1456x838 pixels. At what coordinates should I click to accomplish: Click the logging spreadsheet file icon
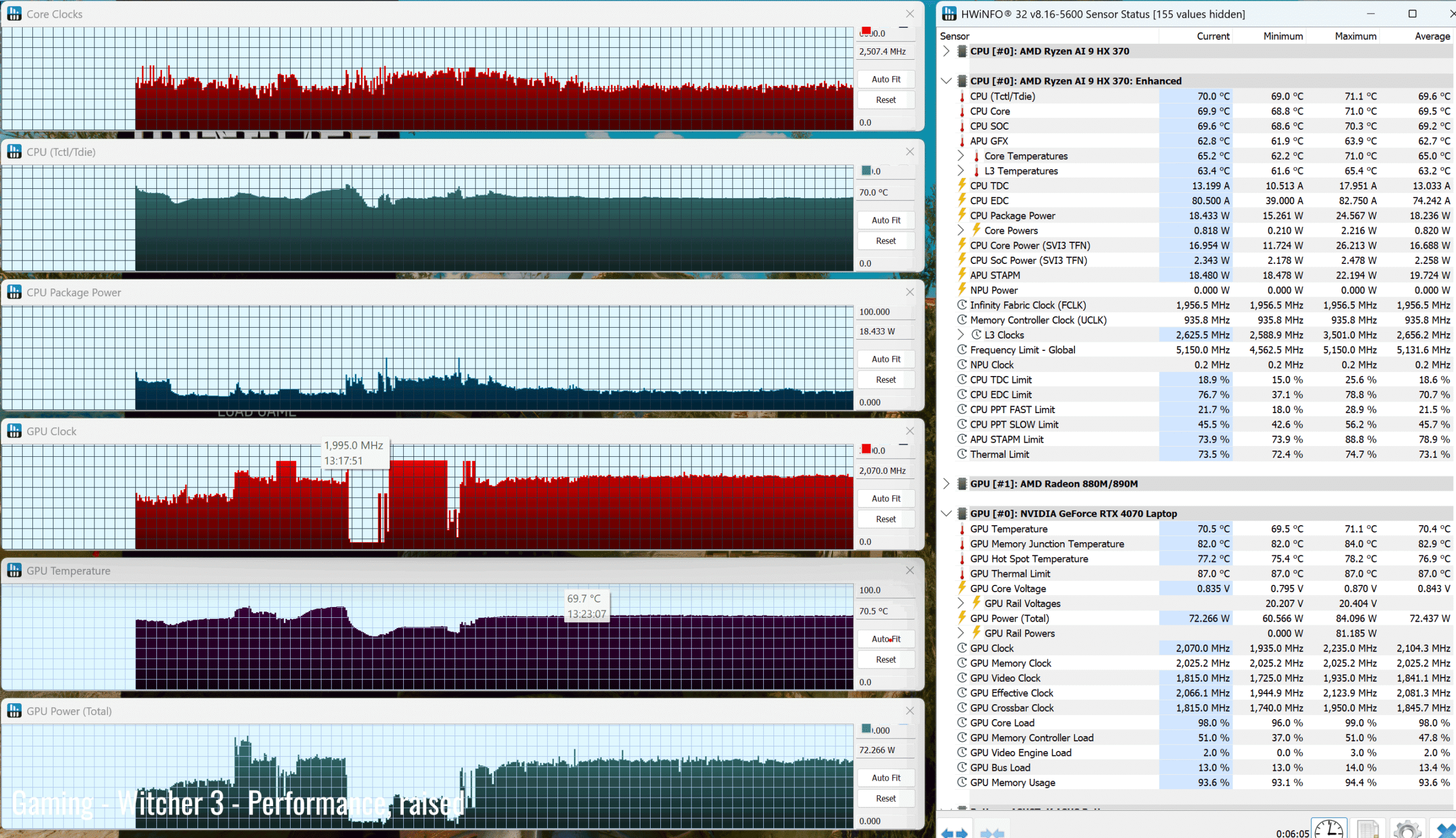(1367, 829)
